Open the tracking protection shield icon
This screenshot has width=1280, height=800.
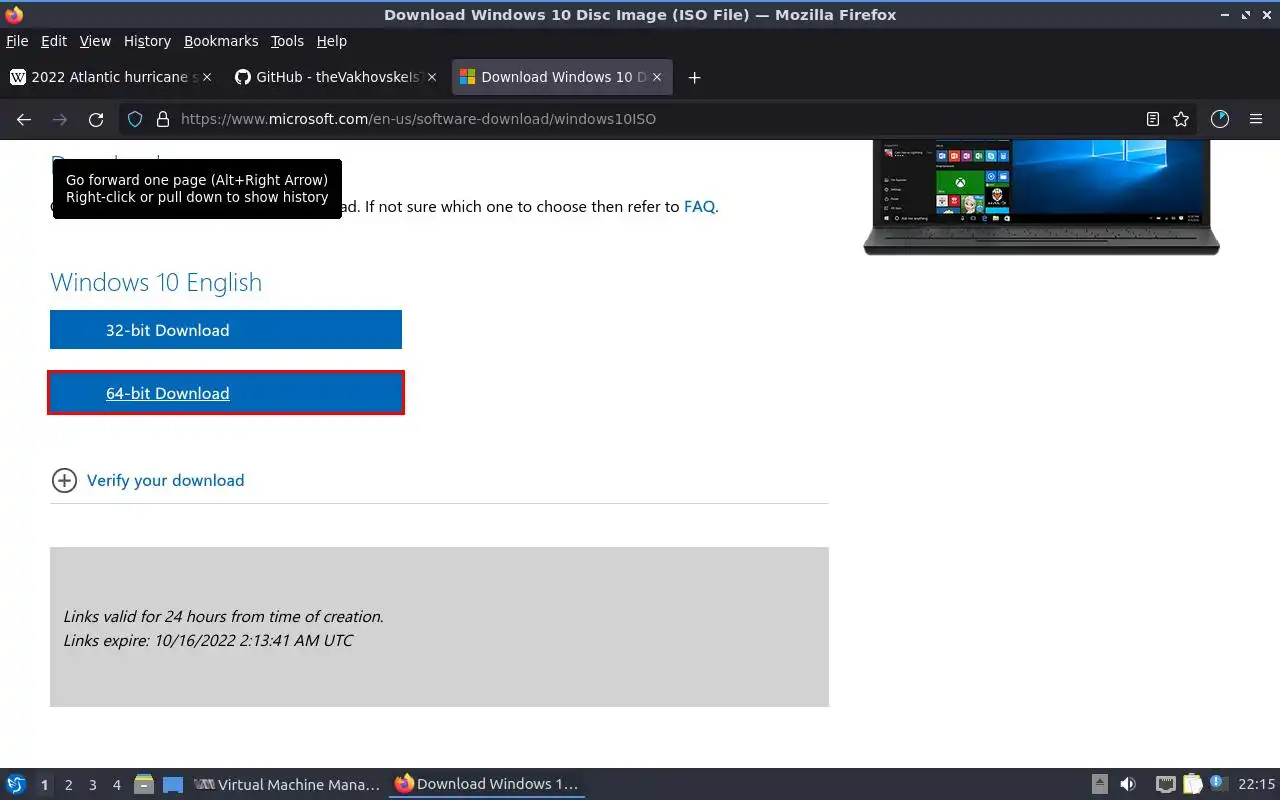135,119
